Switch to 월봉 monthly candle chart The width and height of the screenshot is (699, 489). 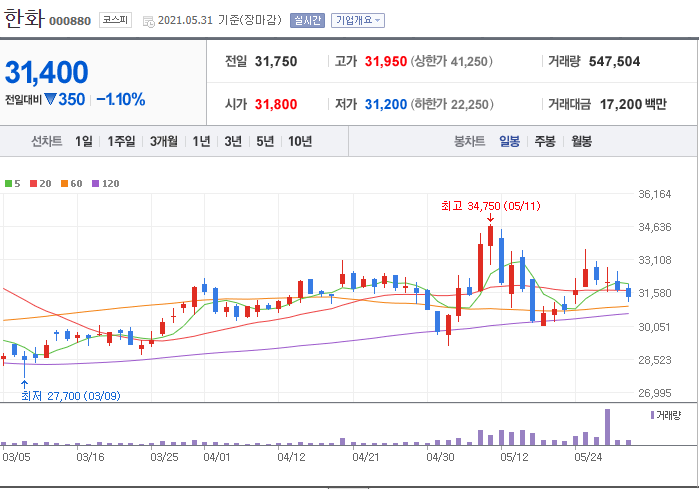click(581, 142)
